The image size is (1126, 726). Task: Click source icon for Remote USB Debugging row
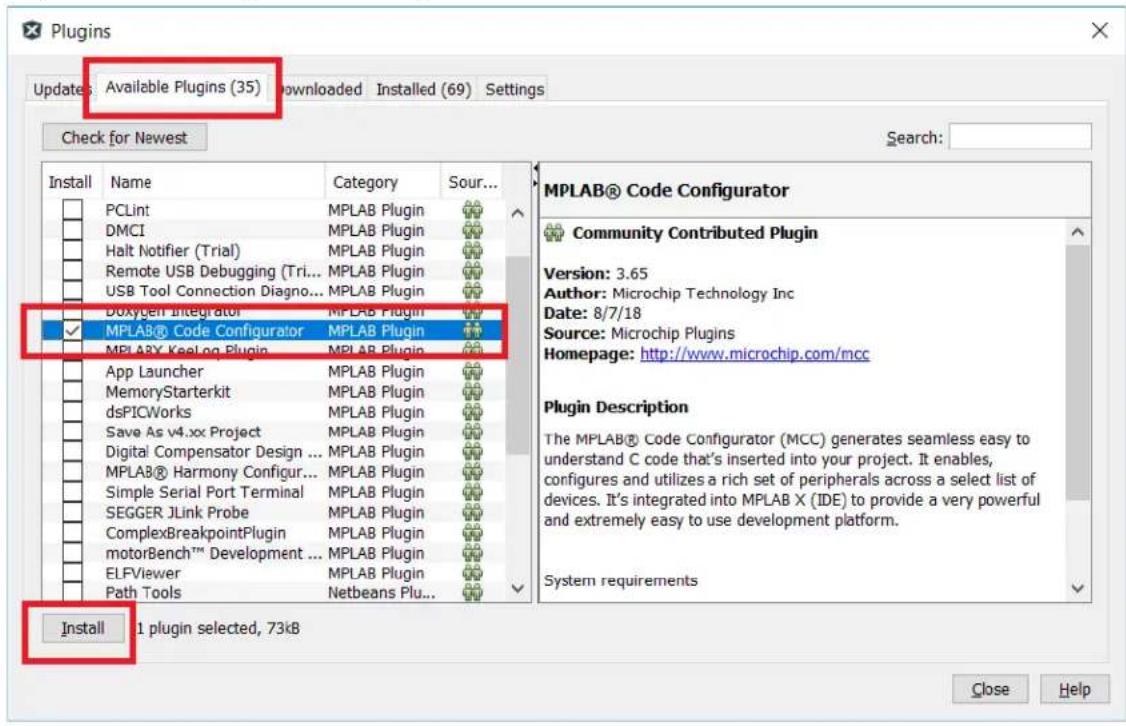pos(473,271)
